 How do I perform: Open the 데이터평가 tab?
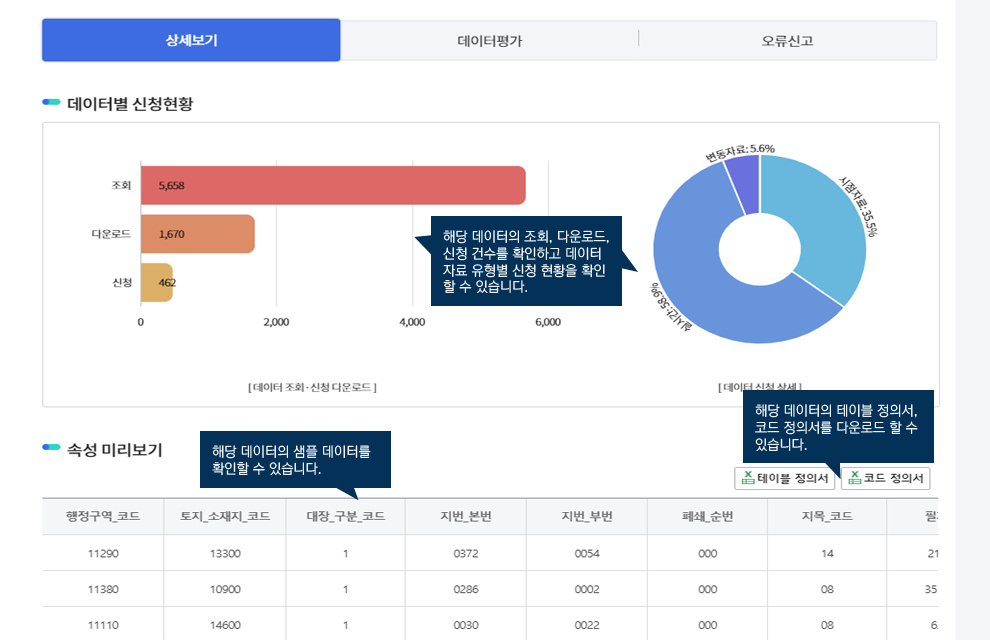[489, 41]
